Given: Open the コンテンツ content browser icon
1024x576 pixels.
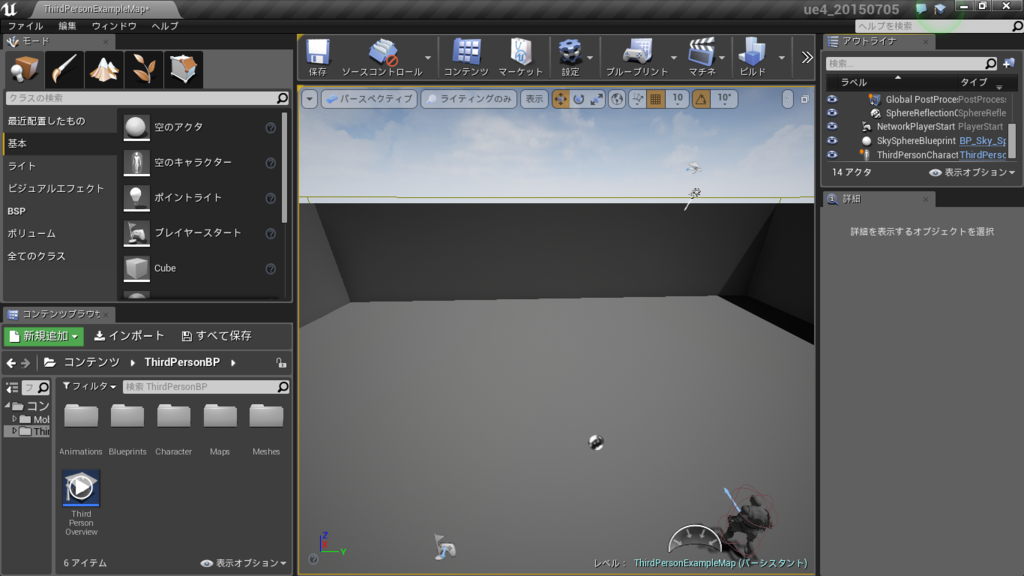Looking at the screenshot, I should click(466, 57).
